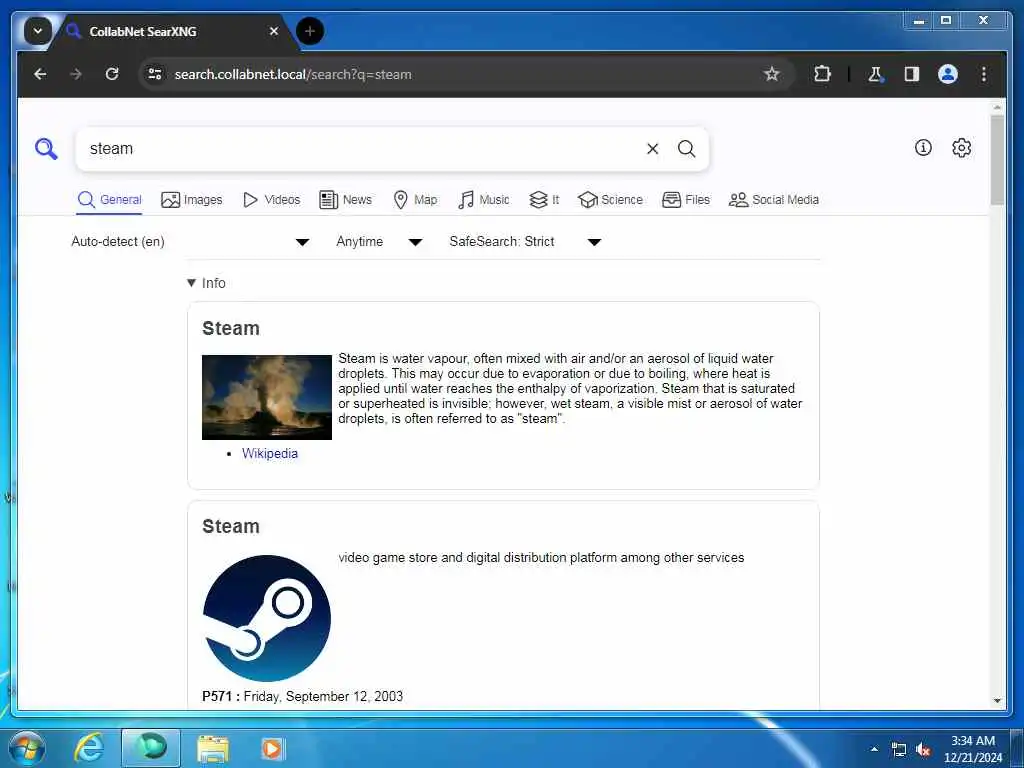Collapse the Info section

(206, 283)
